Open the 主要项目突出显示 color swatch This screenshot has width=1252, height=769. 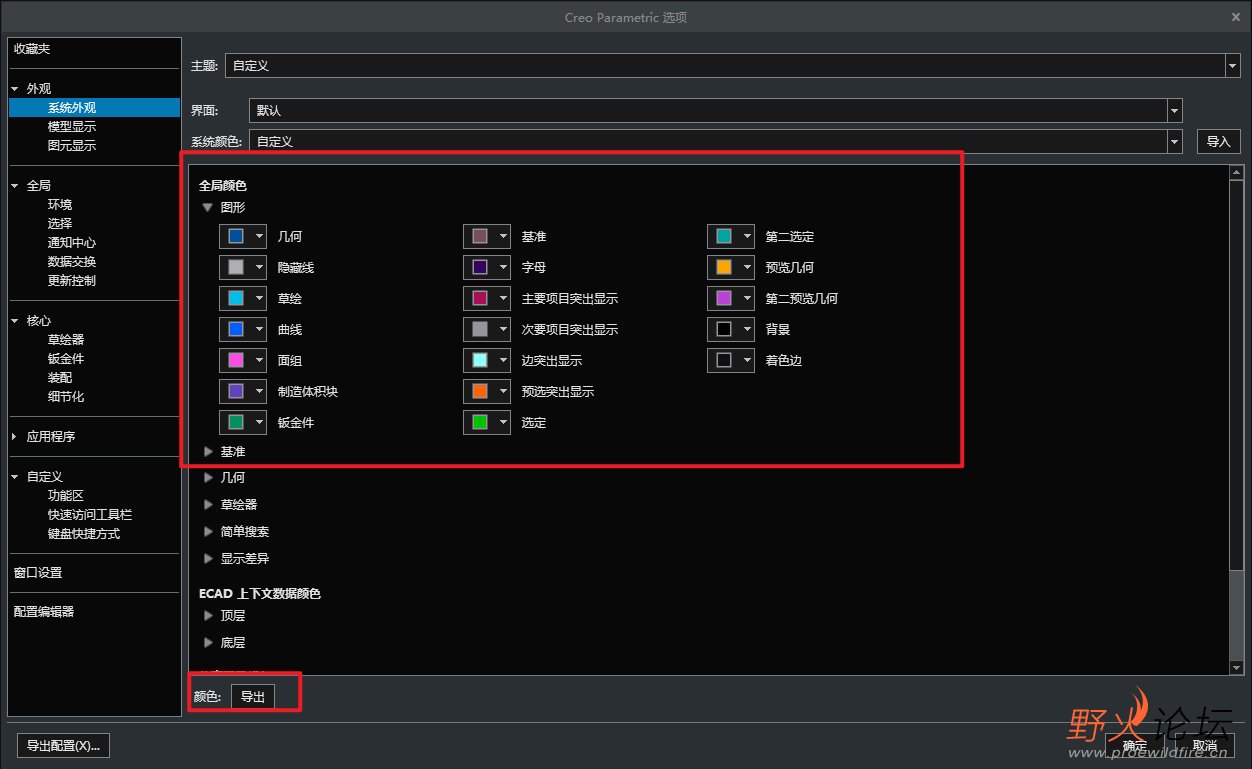(487, 298)
